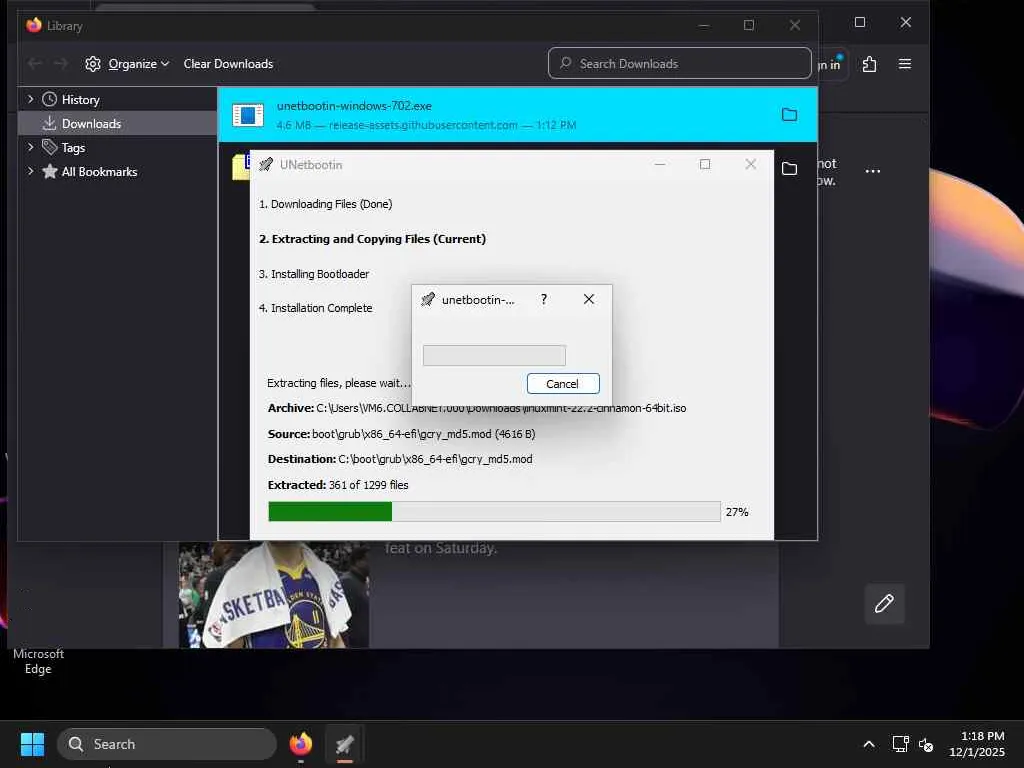
Task: Open the three-dot menu on Firefox page
Action: [872, 171]
